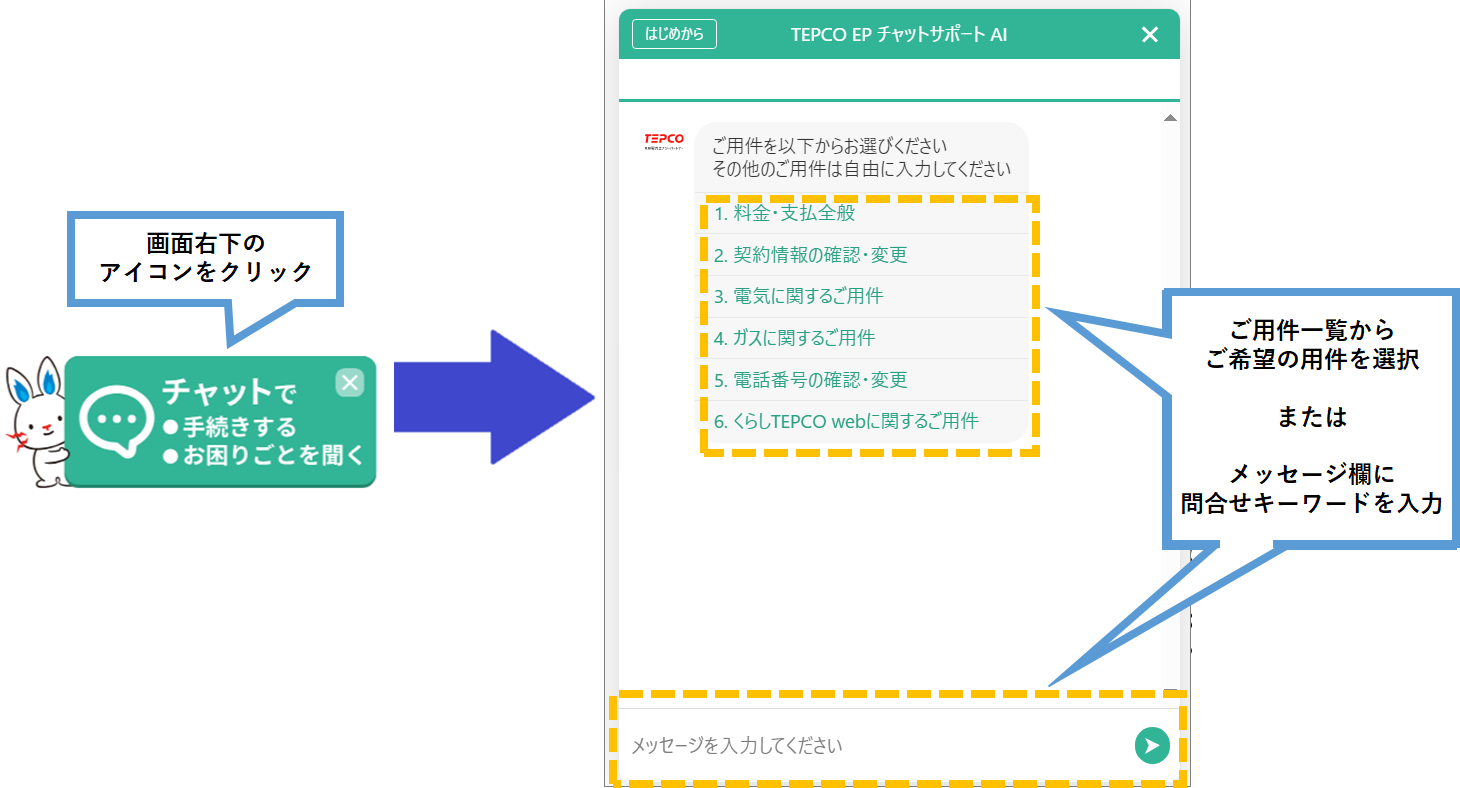
Task: Click the チャットで手続きする banner
Action: click(x=220, y=421)
